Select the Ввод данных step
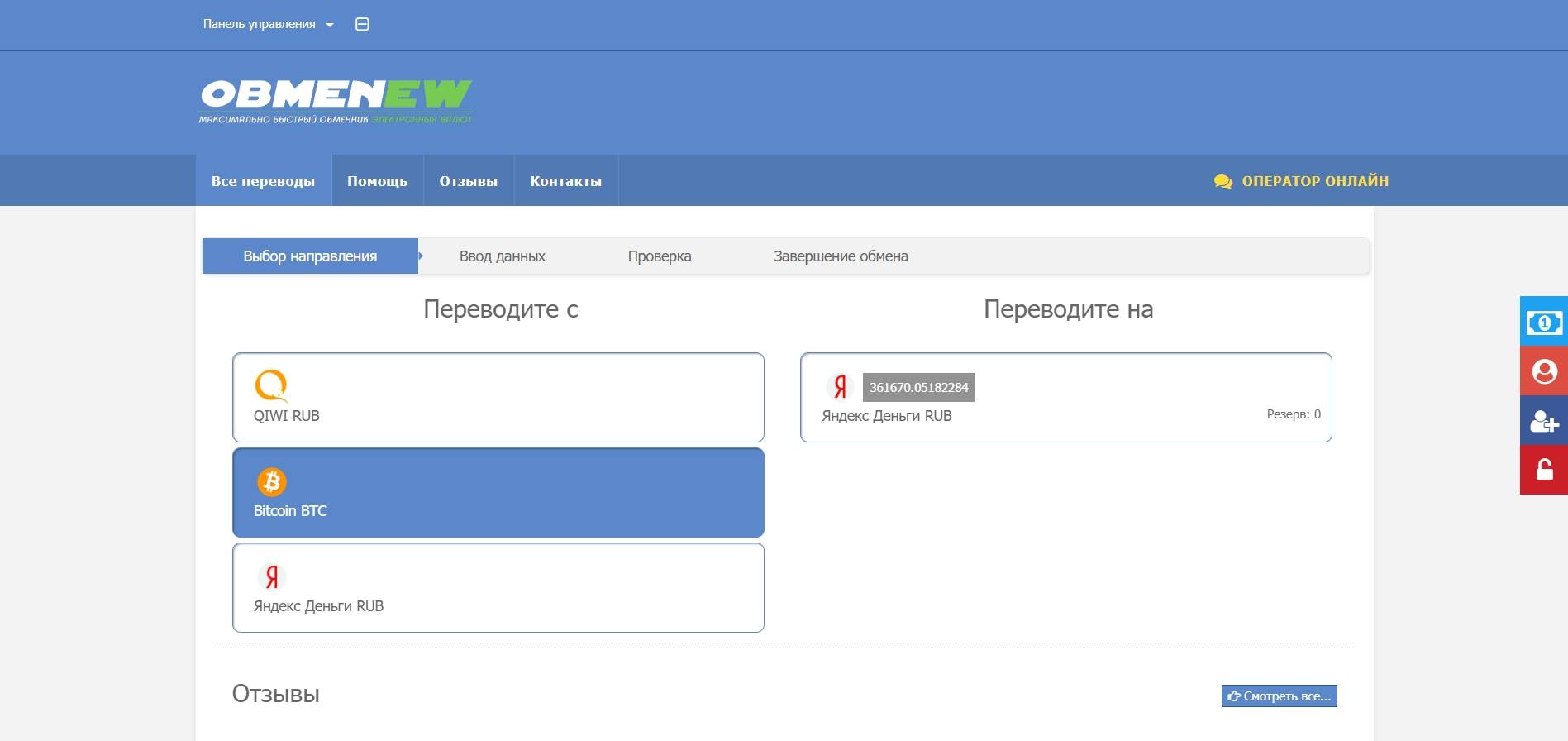 (x=503, y=256)
